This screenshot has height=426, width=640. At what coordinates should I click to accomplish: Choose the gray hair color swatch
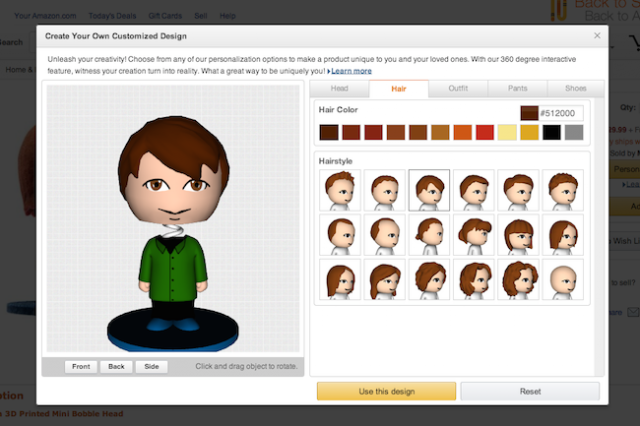tap(574, 132)
